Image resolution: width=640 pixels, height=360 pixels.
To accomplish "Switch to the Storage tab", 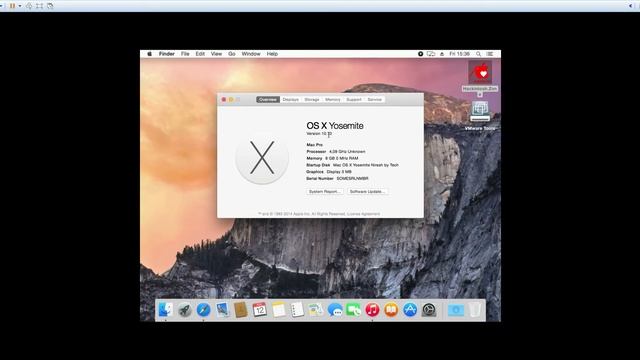I will coord(312,100).
